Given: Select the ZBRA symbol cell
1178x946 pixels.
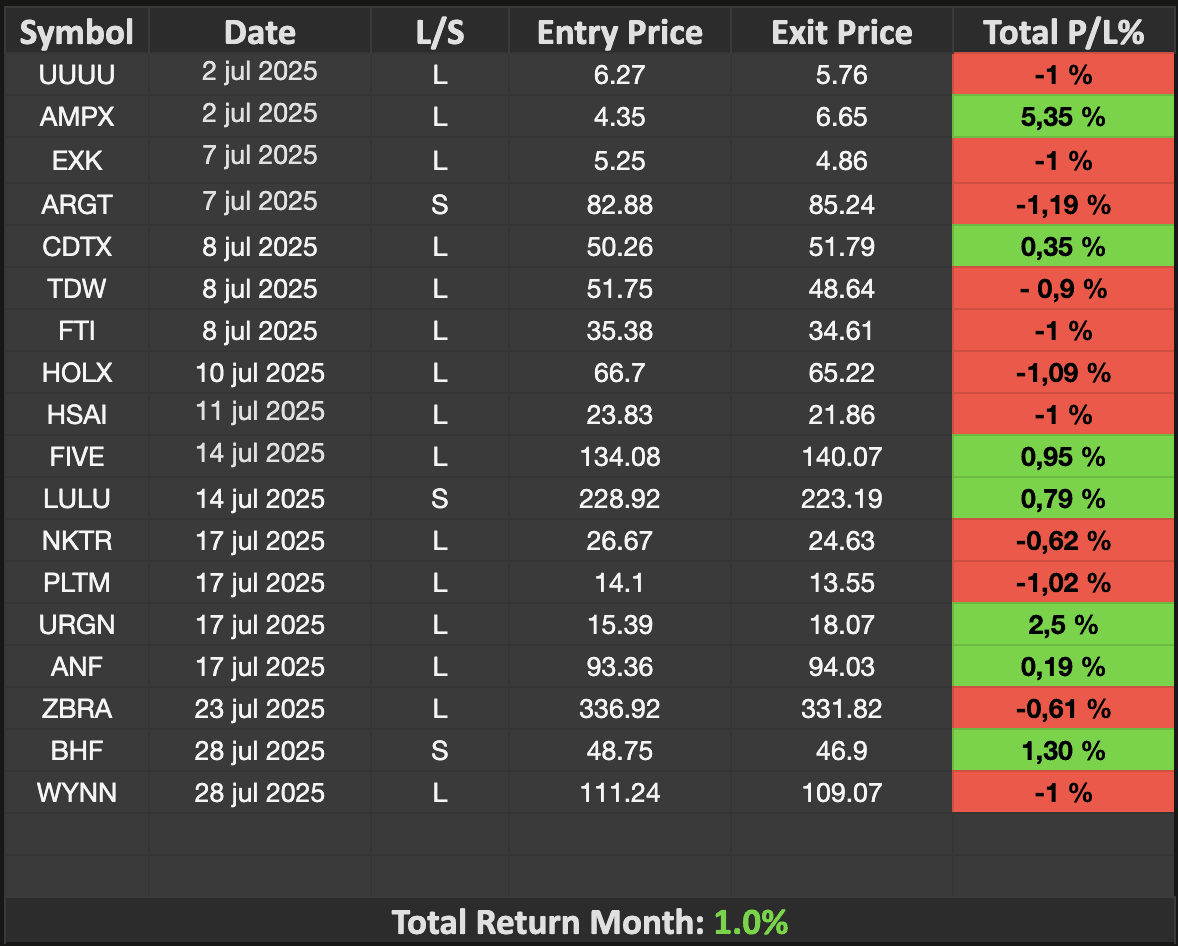Looking at the screenshot, I should point(77,709).
